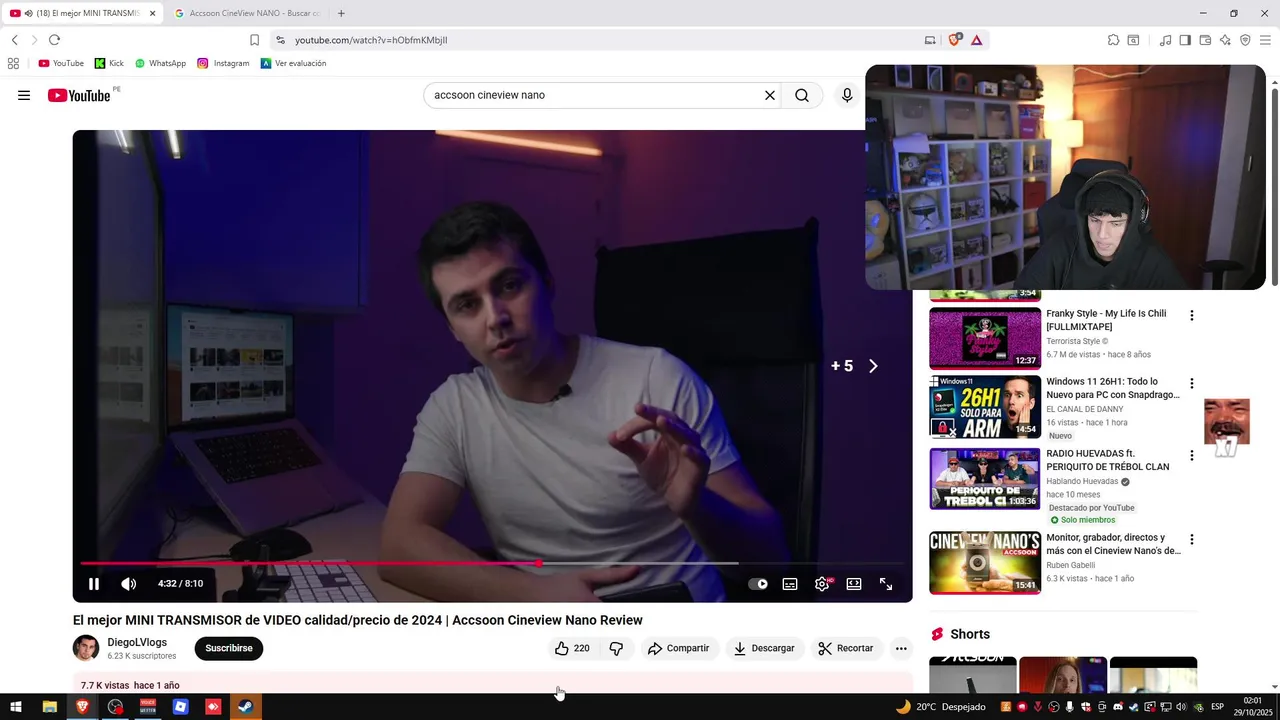Open Instagram bookmark
This screenshot has width=1280, height=720.
coord(223,63)
